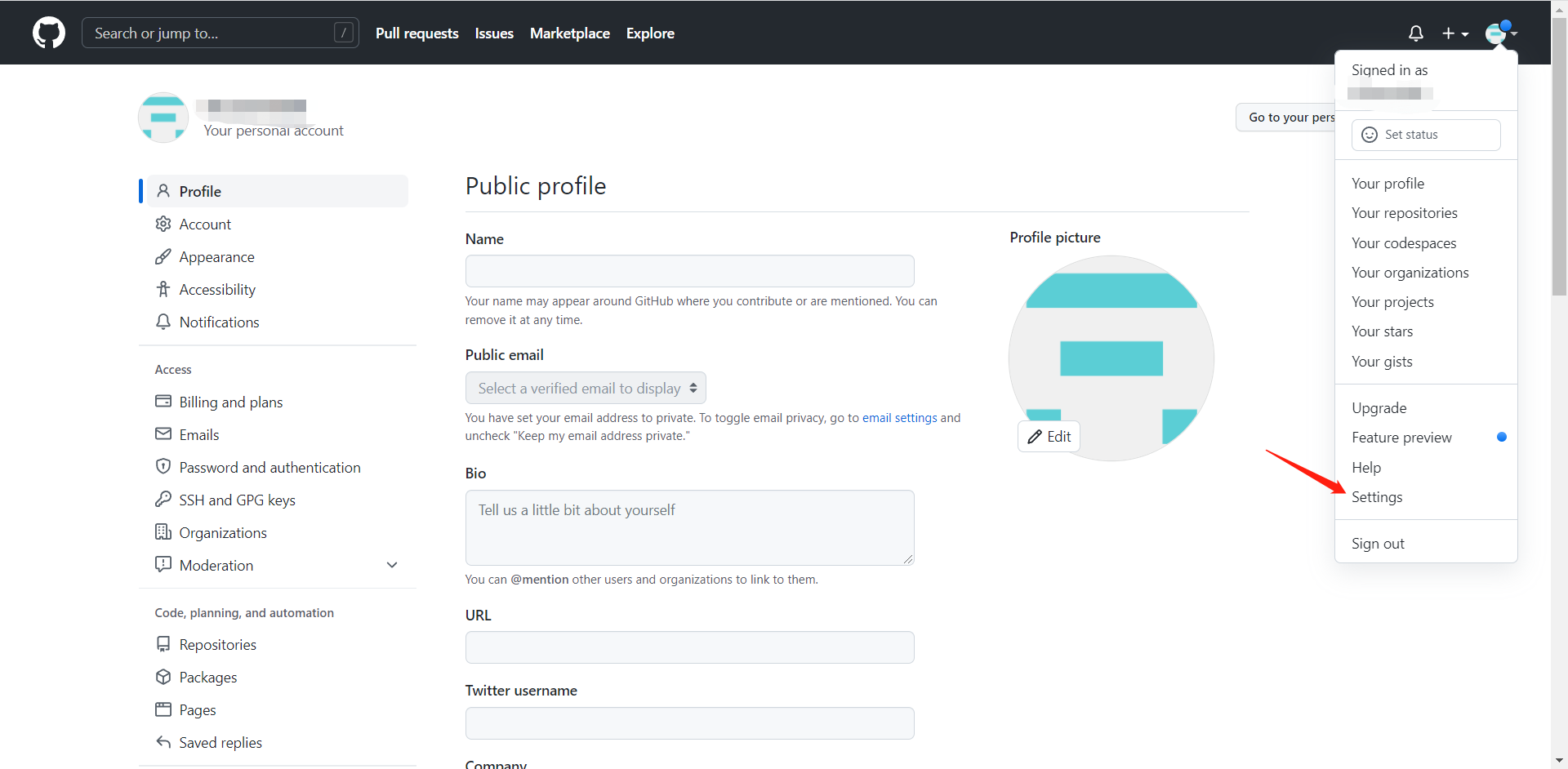
Task: Click the page vertical scrollbar
Action: click(1559, 155)
